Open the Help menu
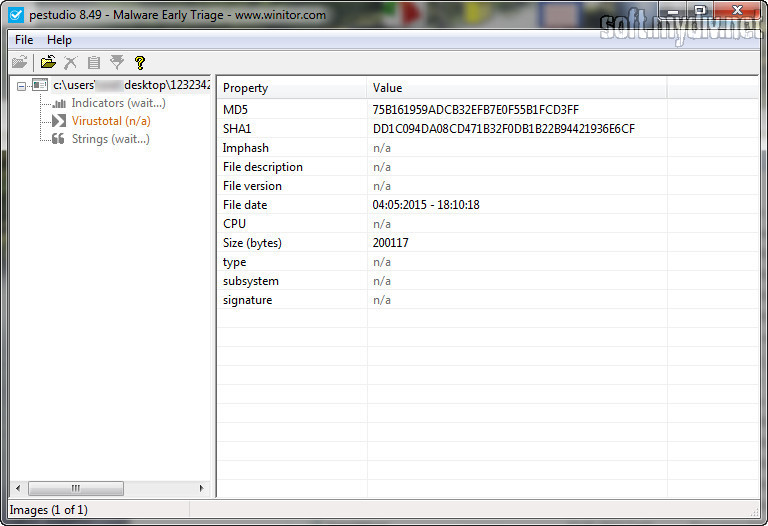The height and width of the screenshot is (526, 768). pyautogui.click(x=59, y=40)
